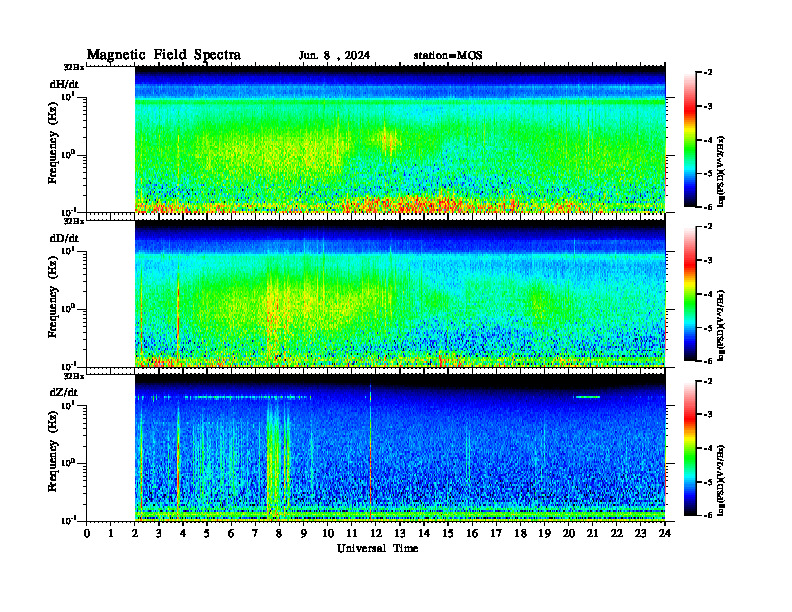
Task: Click the "Magnetic Field Spectra" title
Action: pos(163,55)
